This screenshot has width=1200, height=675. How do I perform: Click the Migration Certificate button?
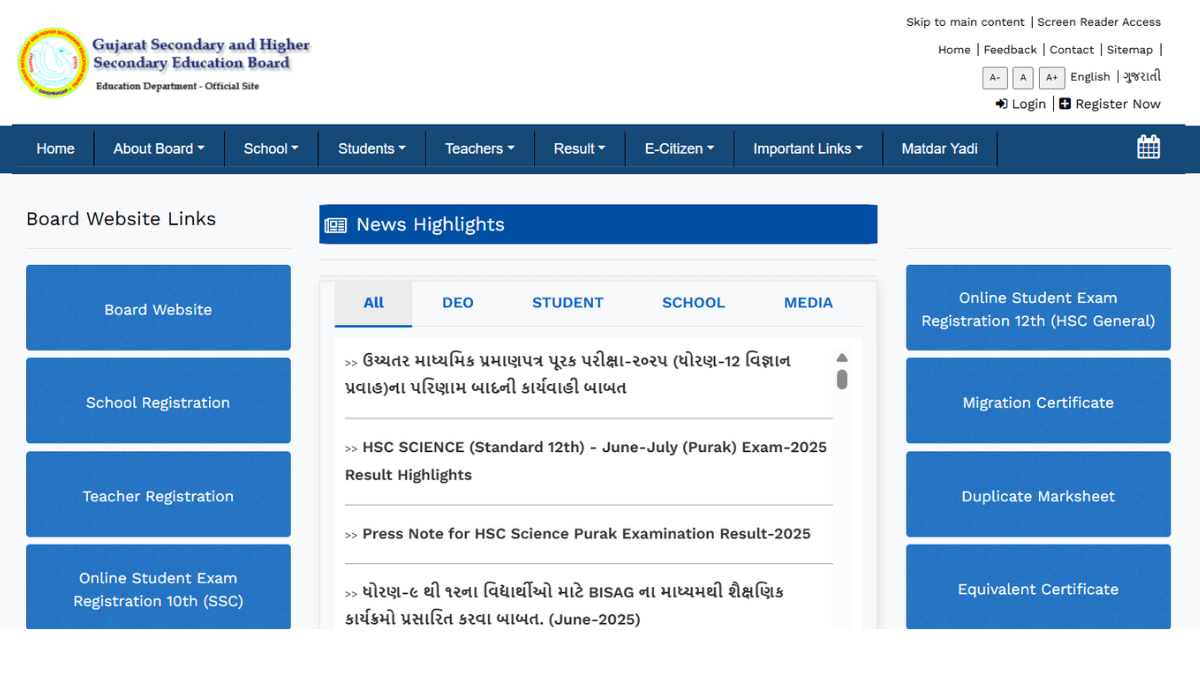tap(1037, 401)
